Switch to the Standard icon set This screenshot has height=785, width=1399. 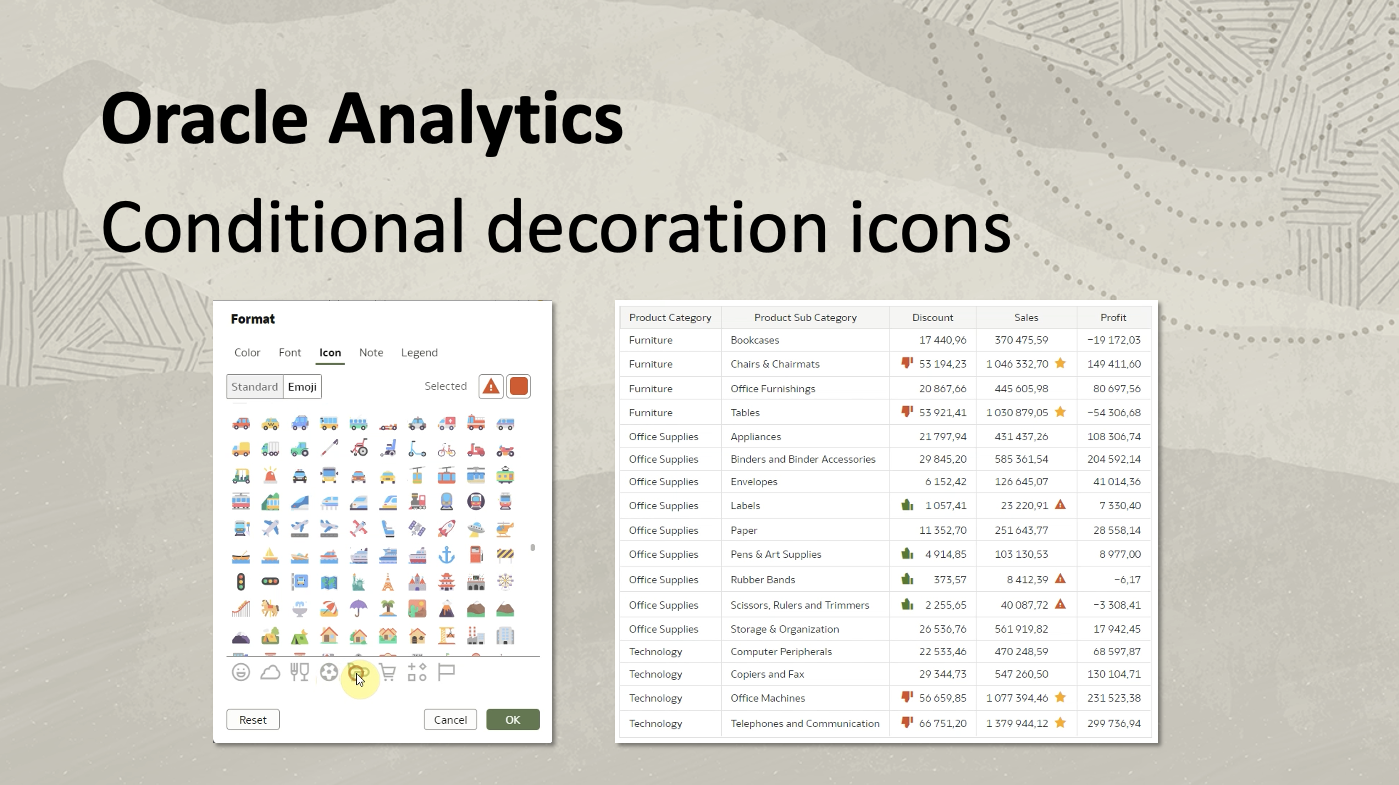[255, 386]
